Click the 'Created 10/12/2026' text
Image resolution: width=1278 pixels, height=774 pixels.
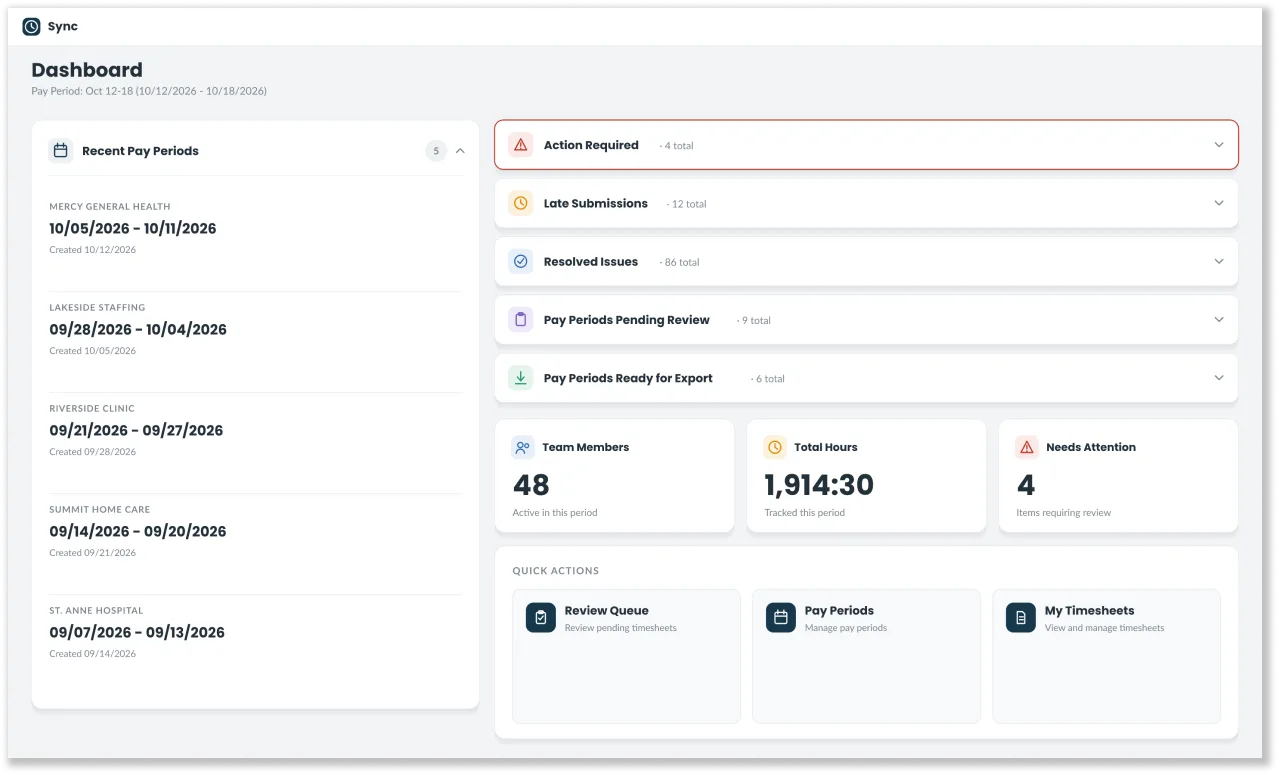coord(93,250)
